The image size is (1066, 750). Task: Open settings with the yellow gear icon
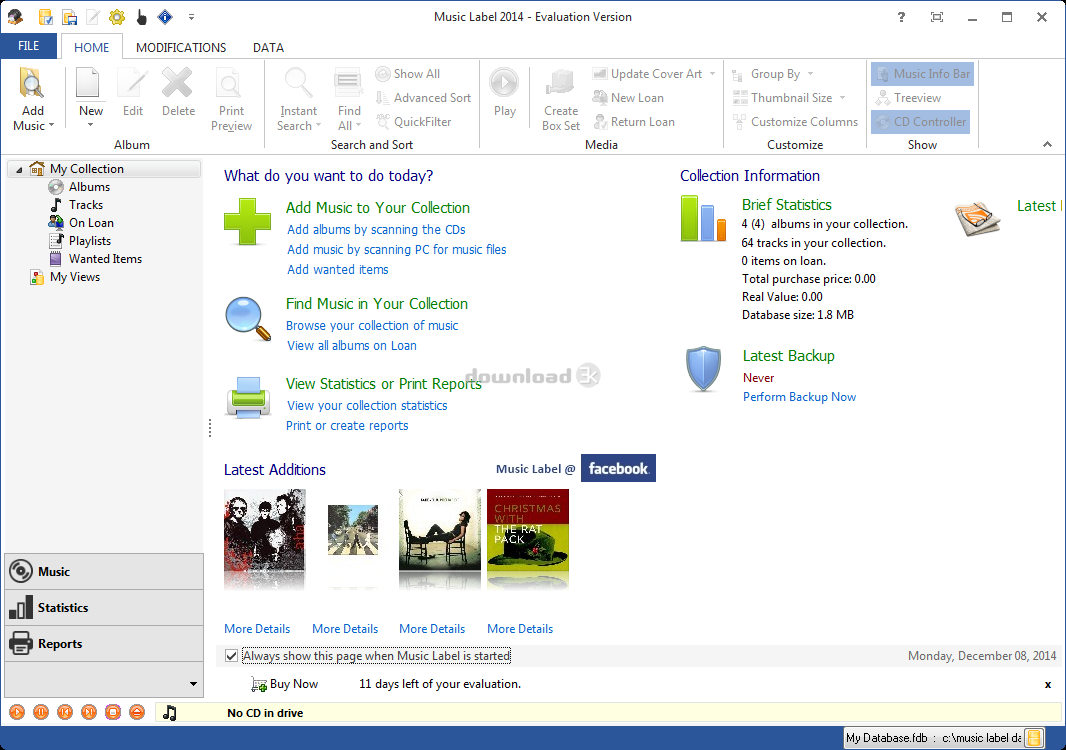pos(117,17)
